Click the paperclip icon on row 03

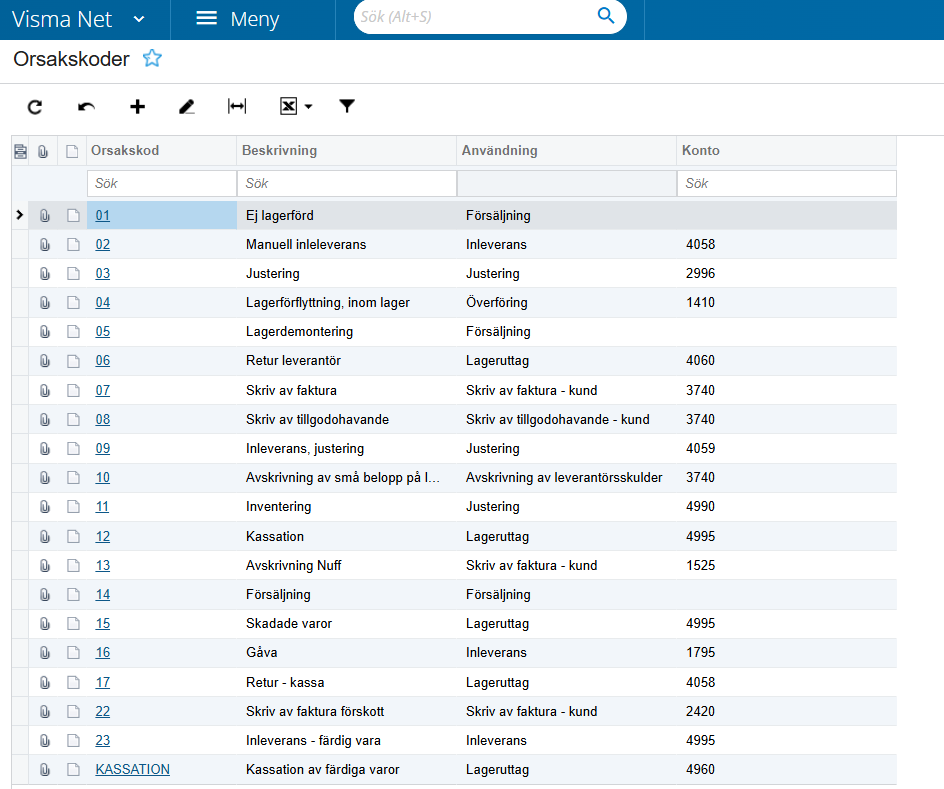point(45,274)
